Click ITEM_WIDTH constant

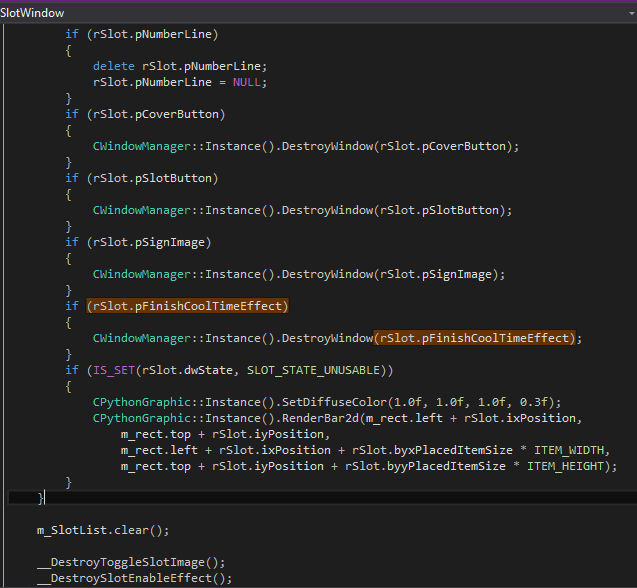pyautogui.click(x=569, y=451)
